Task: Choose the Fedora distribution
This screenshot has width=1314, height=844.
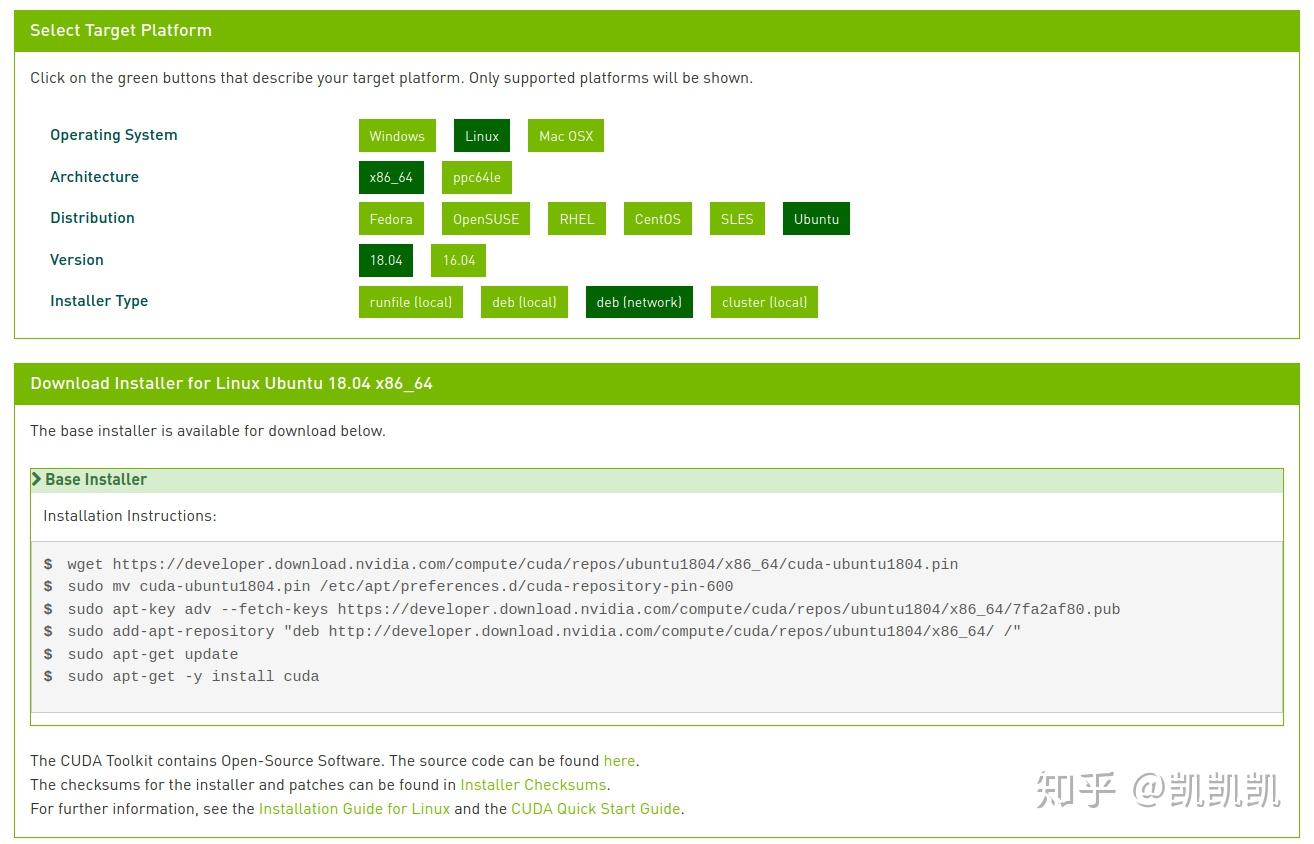Action: 391,219
